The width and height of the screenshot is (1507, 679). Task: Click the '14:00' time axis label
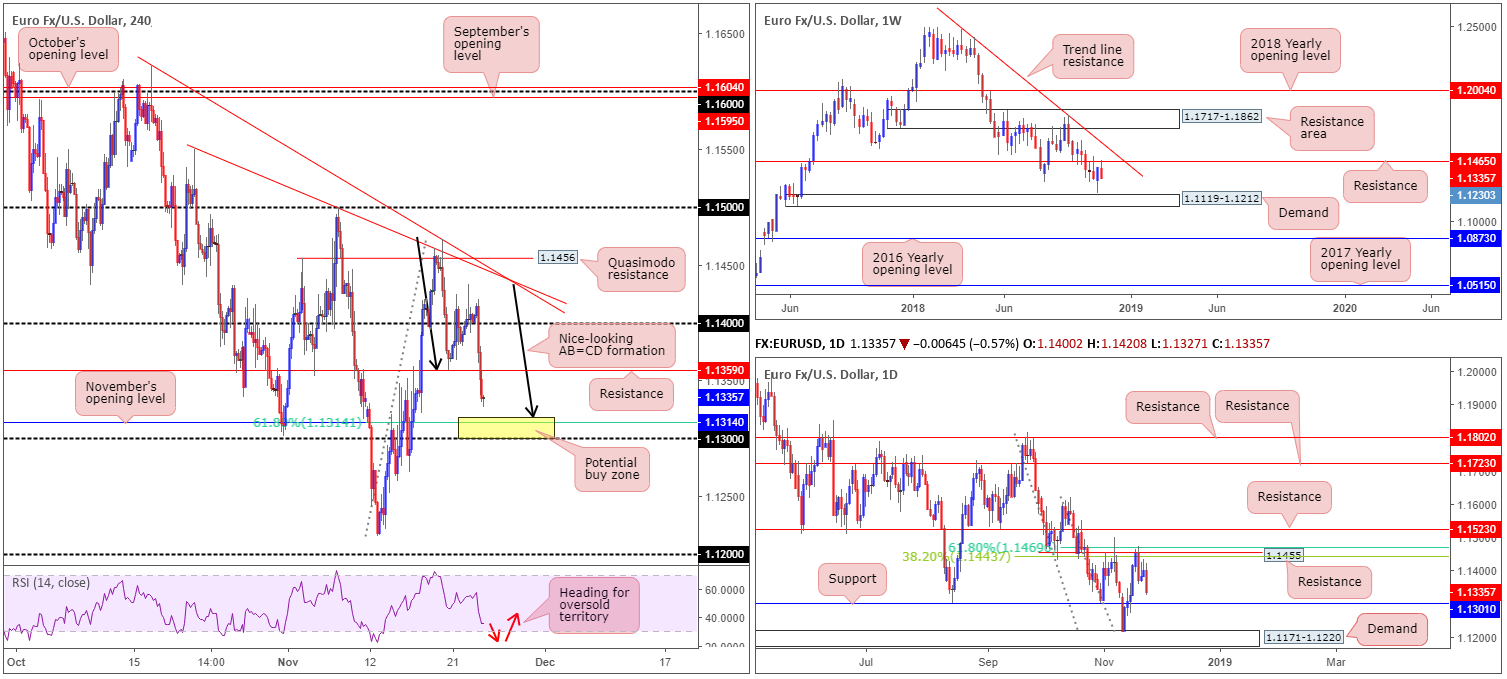click(210, 662)
